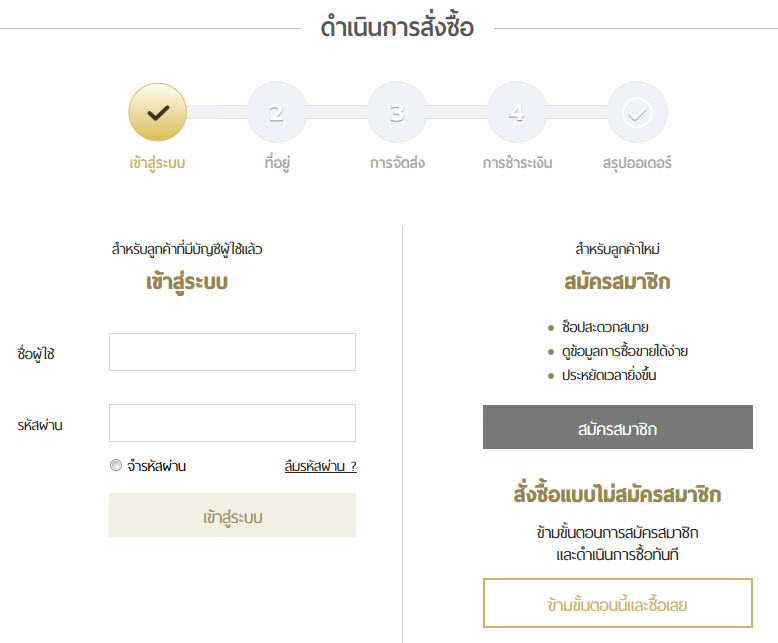Viewport: 778px width, 643px height.
Task: Click the final checkmark order summary circle
Action: [x=637, y=112]
